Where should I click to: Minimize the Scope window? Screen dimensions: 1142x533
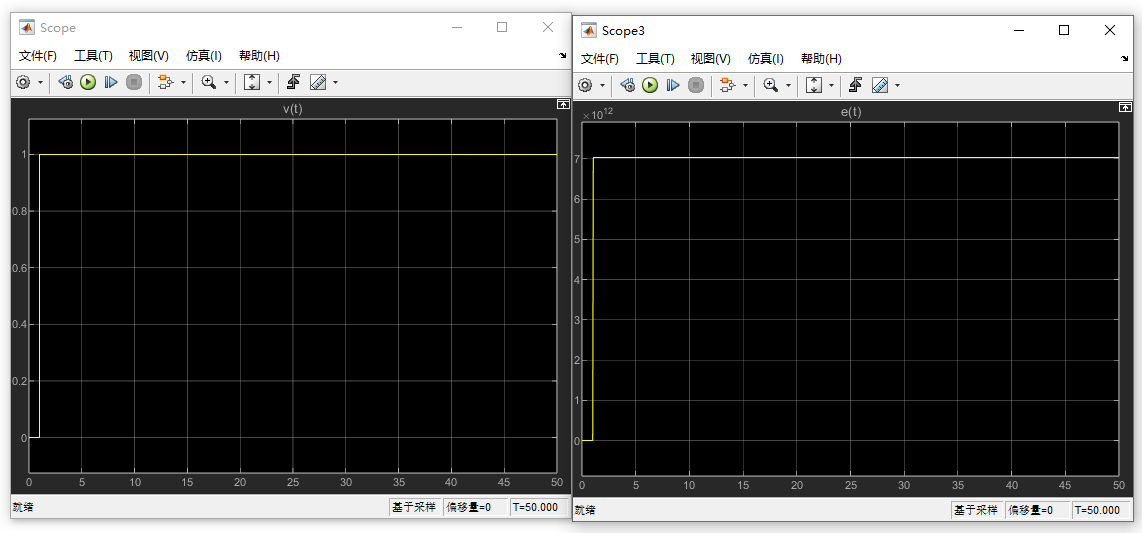pos(457,27)
